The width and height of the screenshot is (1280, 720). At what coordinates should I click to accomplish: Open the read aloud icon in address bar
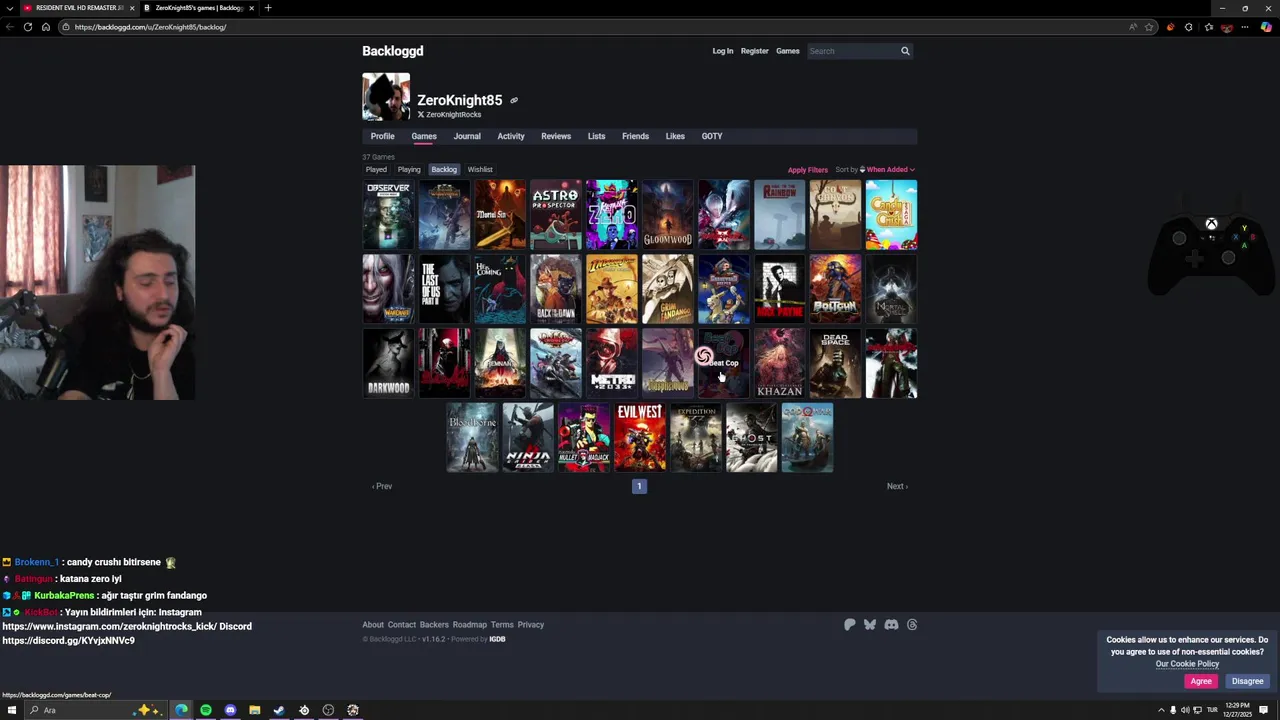point(1133,27)
